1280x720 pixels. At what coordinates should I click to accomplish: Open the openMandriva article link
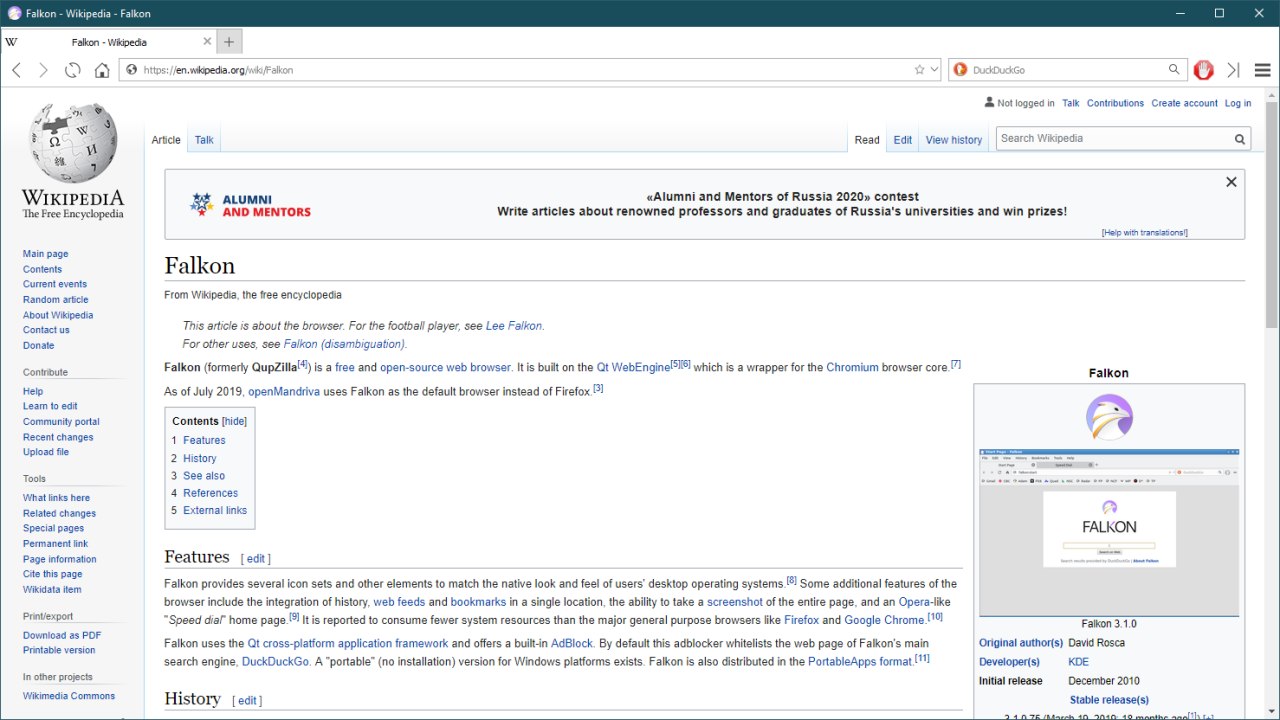pos(284,392)
